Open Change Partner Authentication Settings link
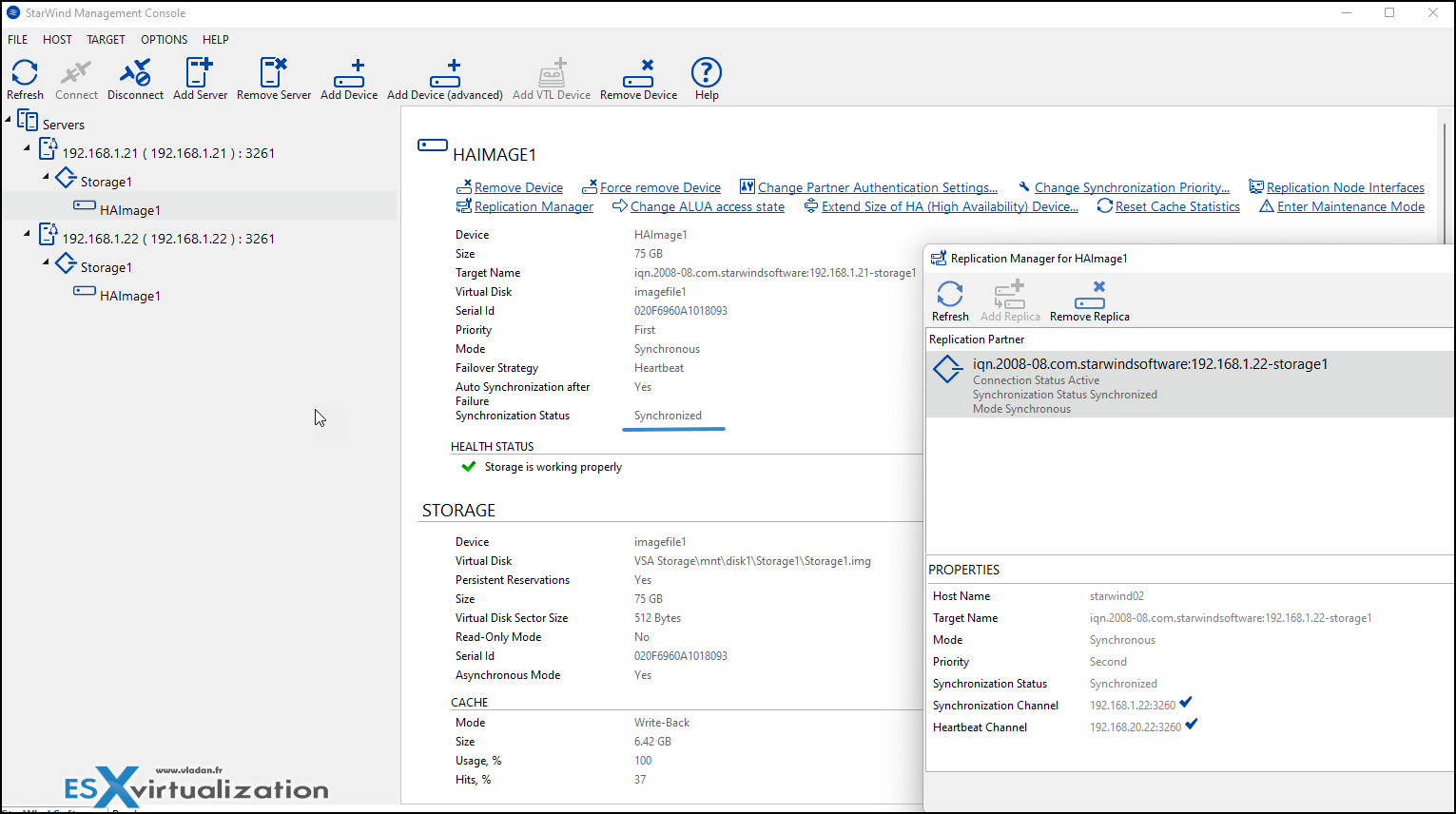1456x814 pixels. pyautogui.click(x=878, y=187)
